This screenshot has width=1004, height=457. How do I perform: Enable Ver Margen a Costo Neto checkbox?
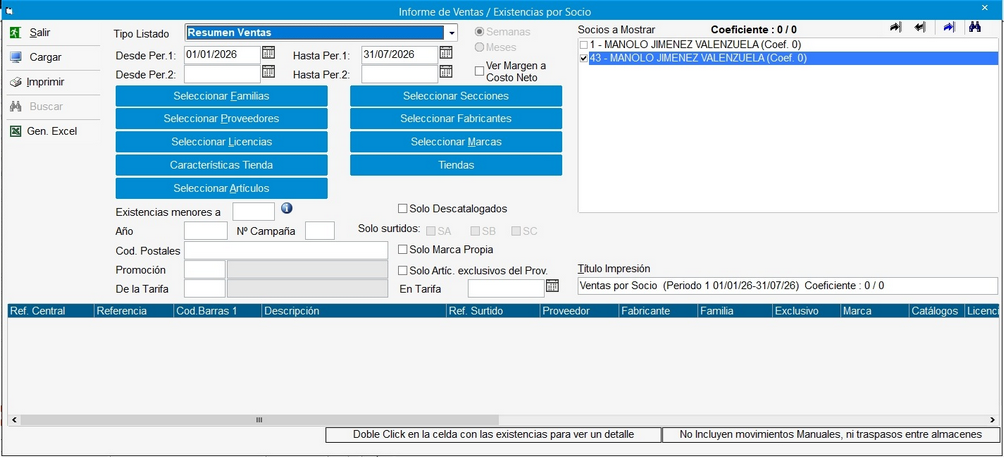coord(479,71)
